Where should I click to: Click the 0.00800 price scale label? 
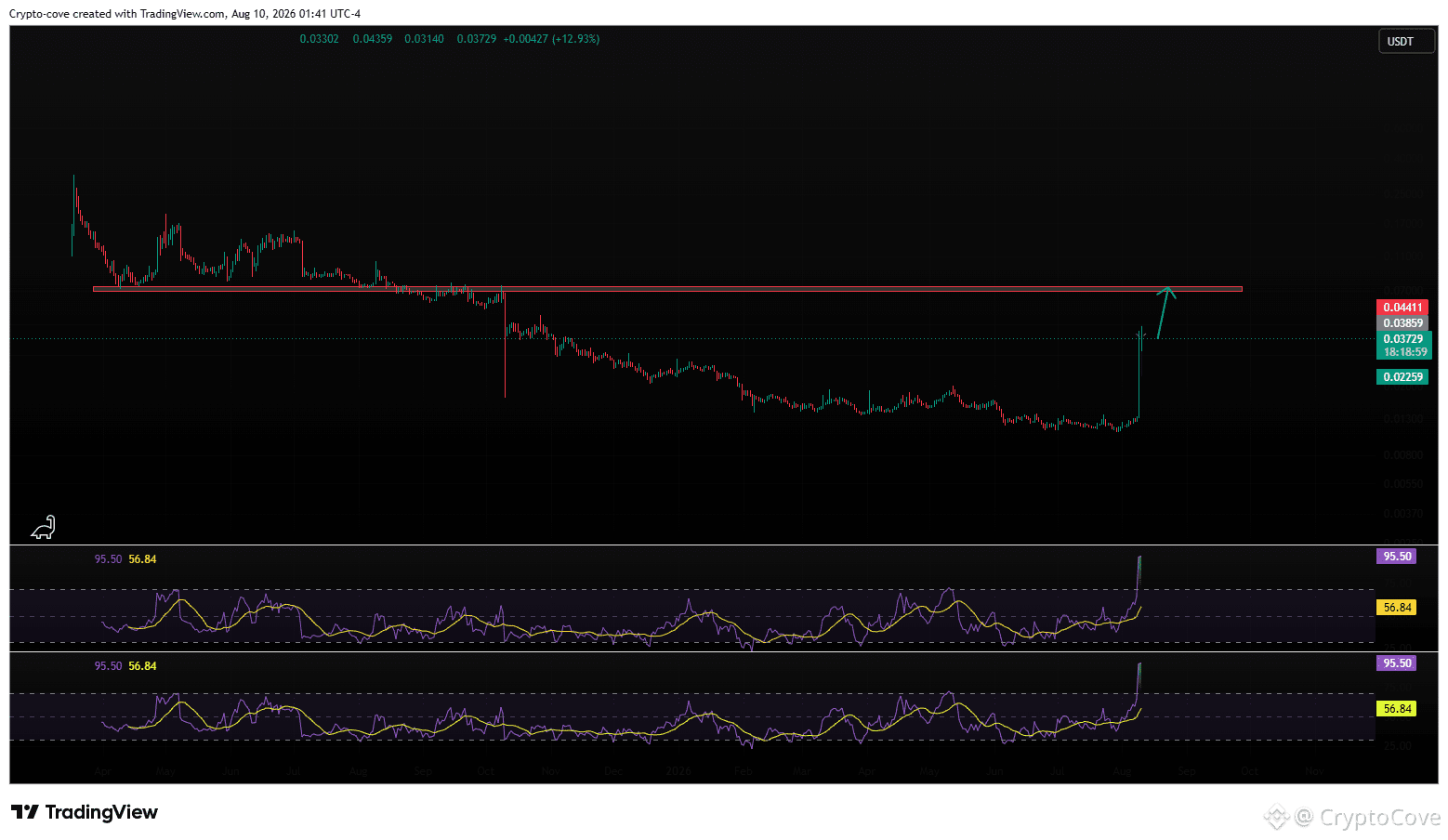pos(1402,455)
